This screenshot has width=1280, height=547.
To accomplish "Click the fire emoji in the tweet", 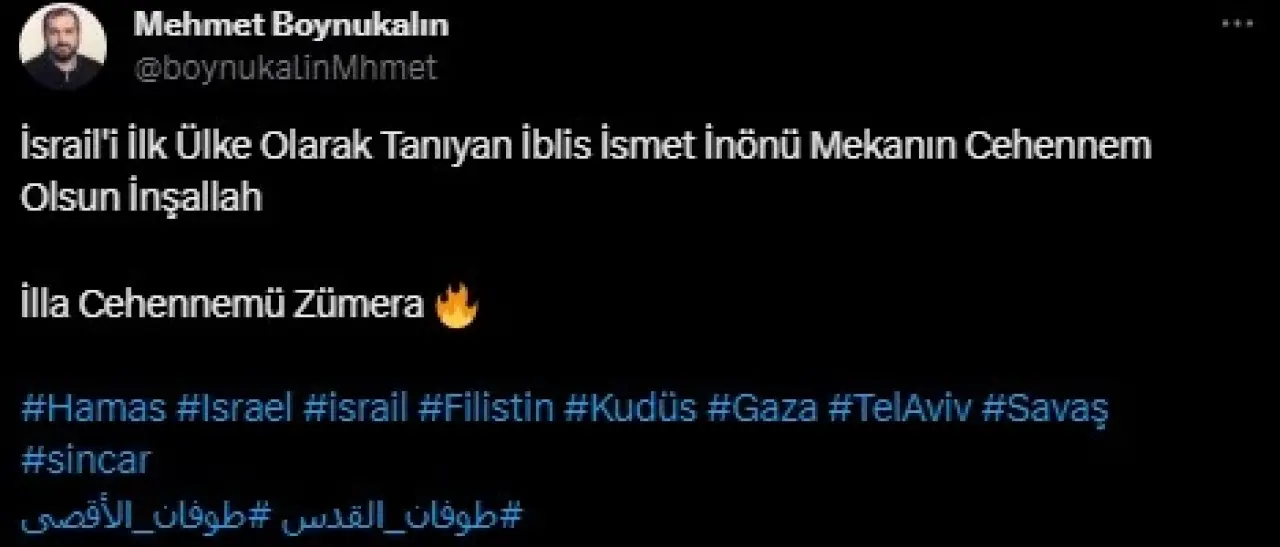I will (458, 306).
